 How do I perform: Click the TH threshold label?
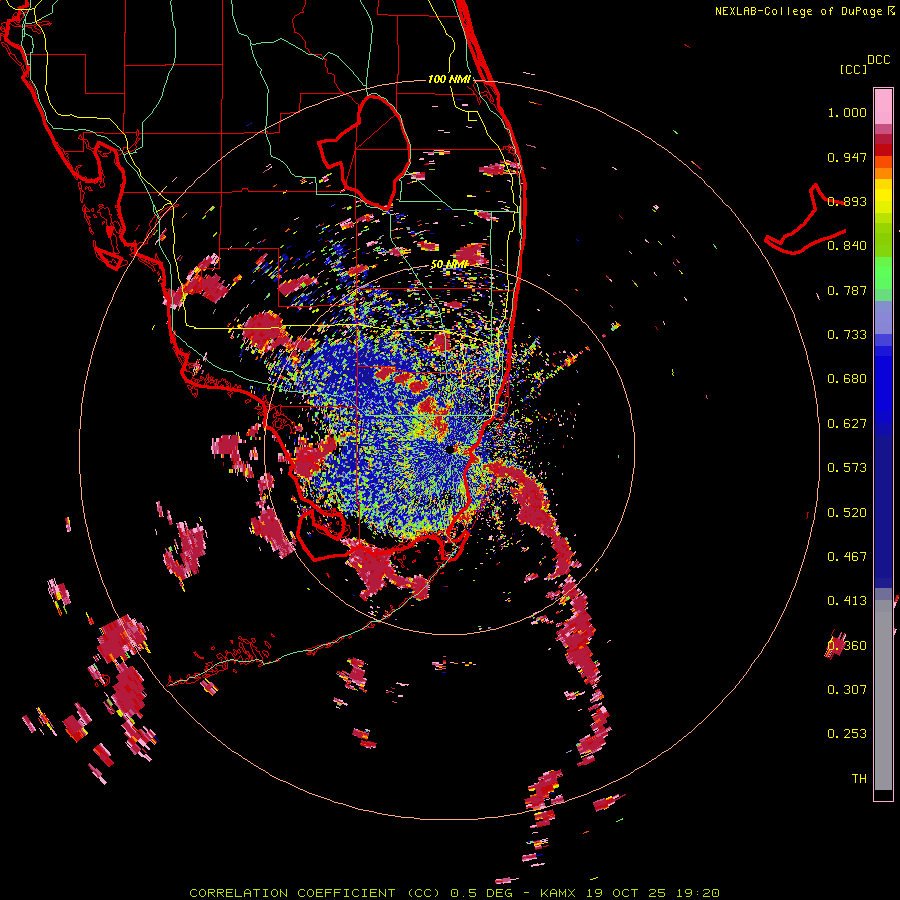859,779
